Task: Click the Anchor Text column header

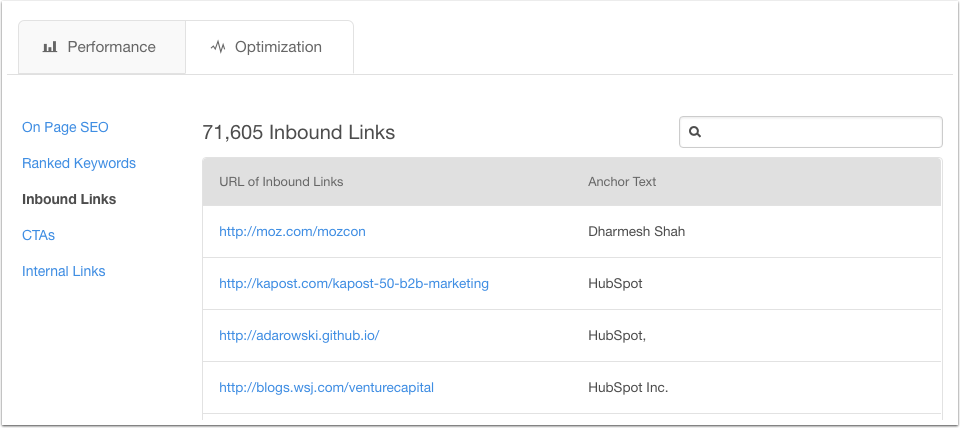Action: (x=622, y=182)
